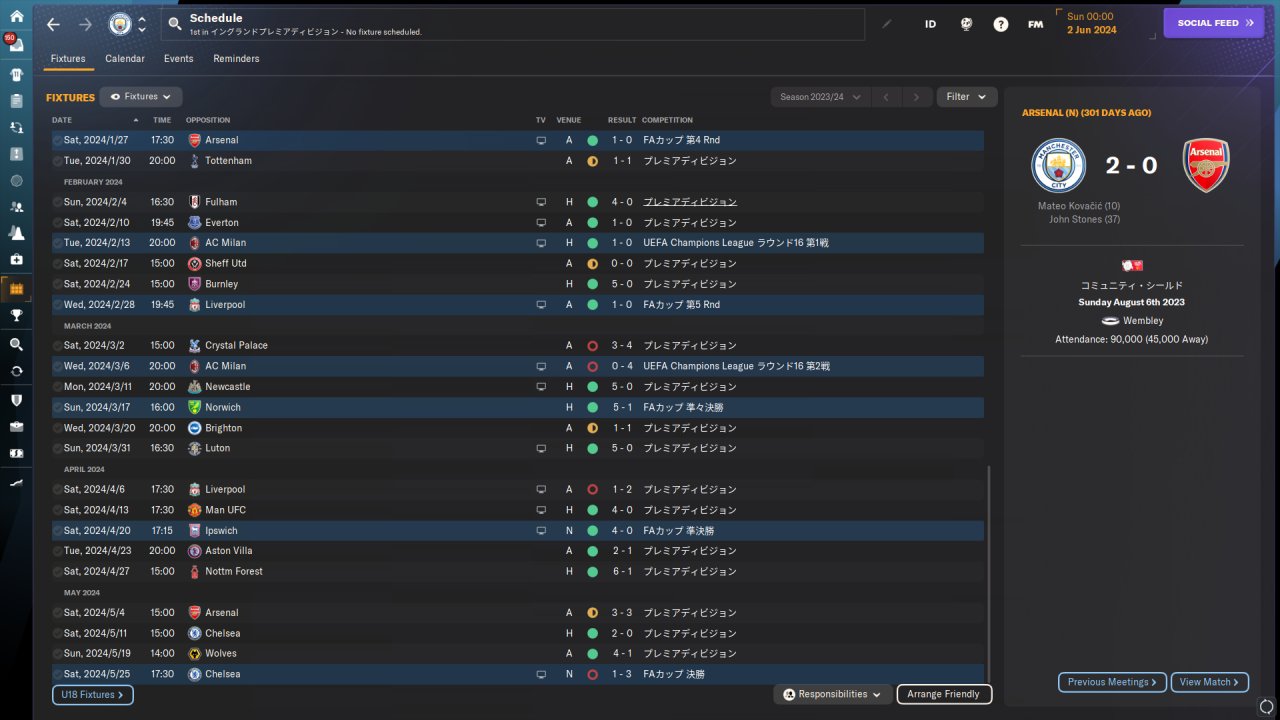Viewport: 1280px width, 720px height.
Task: Go to the previous season with left chevron
Action: (886, 97)
